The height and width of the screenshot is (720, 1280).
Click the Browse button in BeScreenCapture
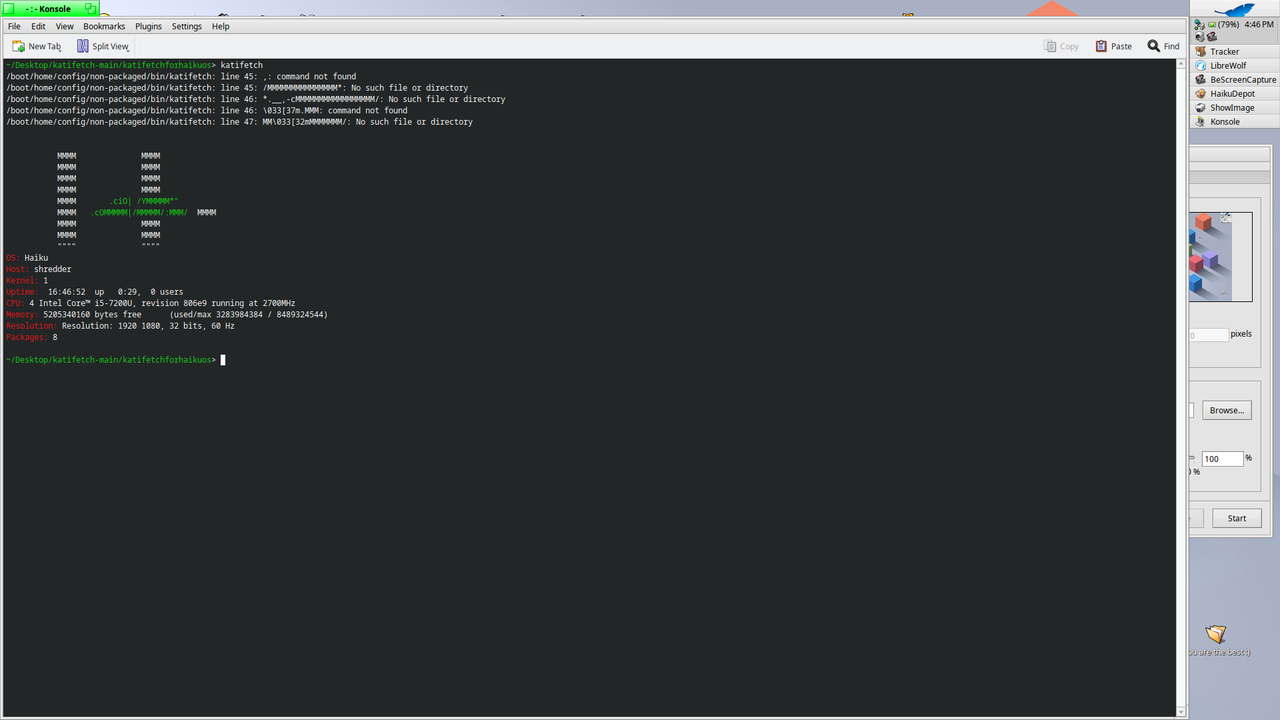[x=1226, y=410]
